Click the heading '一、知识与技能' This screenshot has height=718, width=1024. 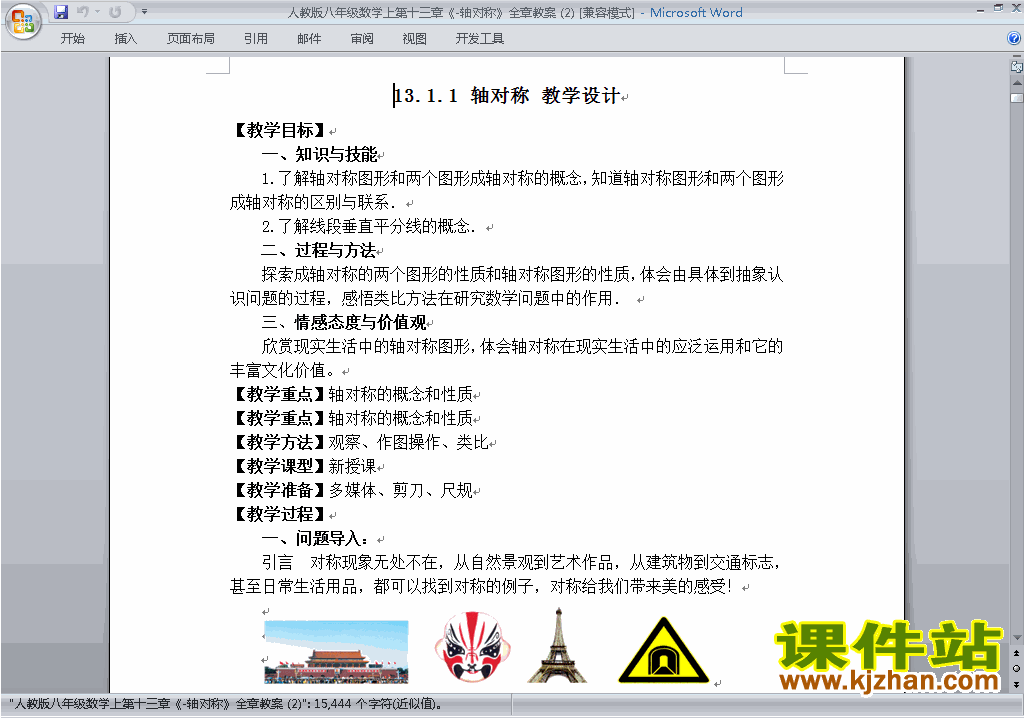pos(319,154)
